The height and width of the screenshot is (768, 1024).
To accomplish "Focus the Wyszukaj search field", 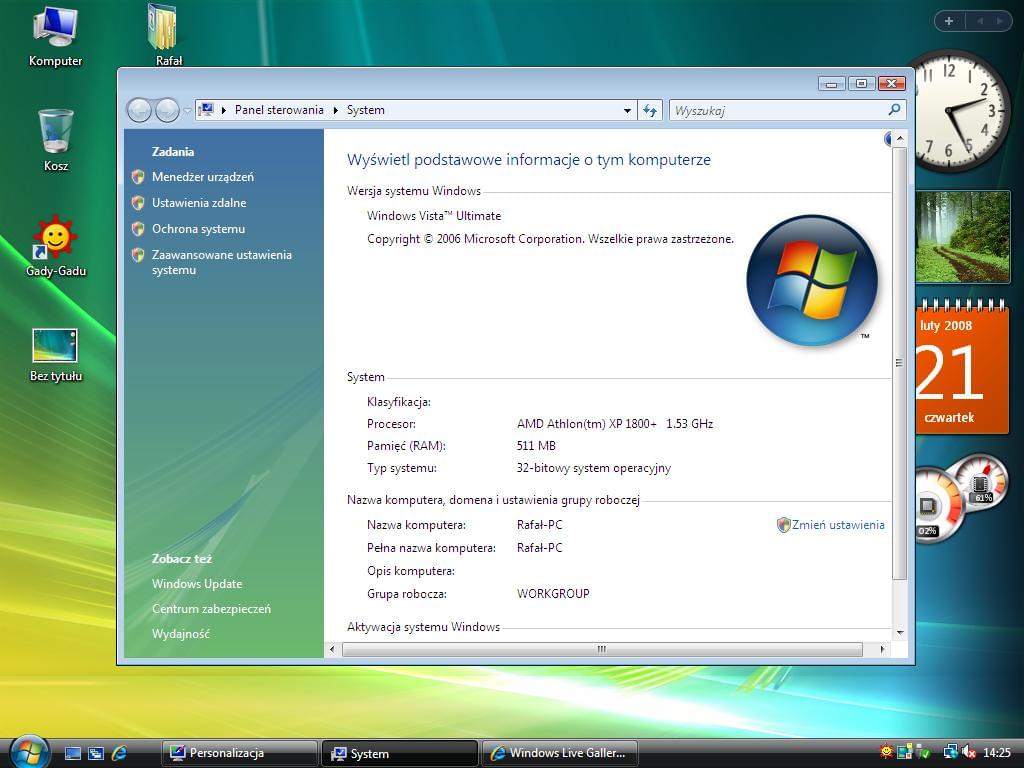I will [779, 110].
